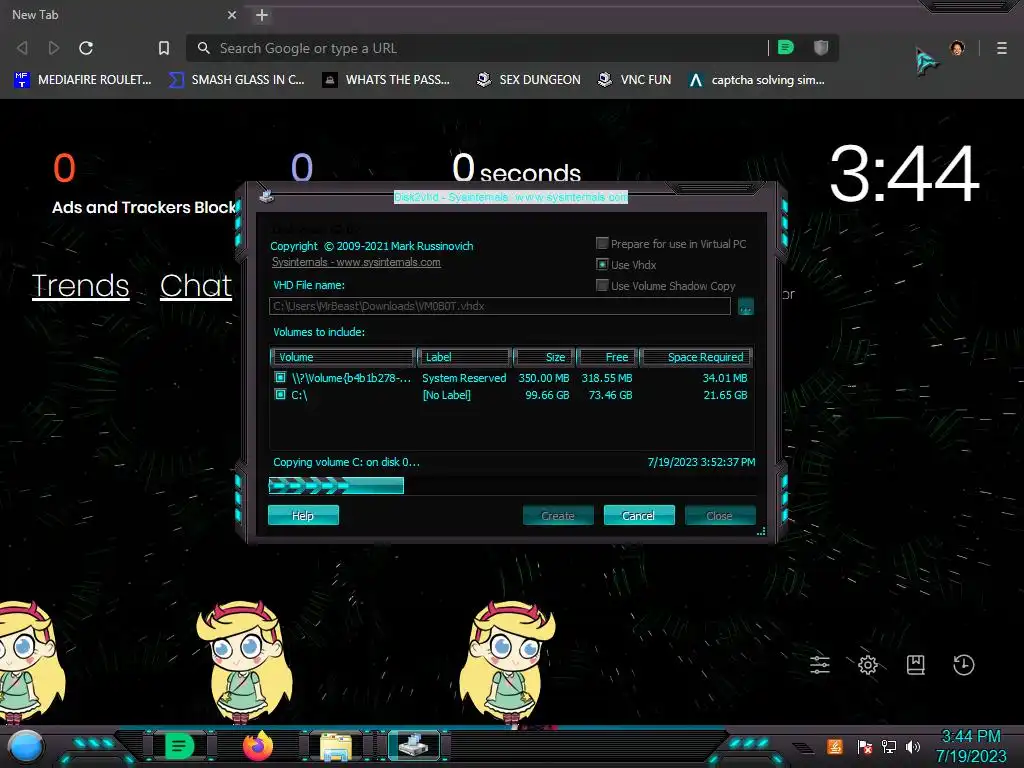Viewport: 1024px width, 768px height.
Task: Open VNC FUN bookmark
Action: click(x=635, y=80)
